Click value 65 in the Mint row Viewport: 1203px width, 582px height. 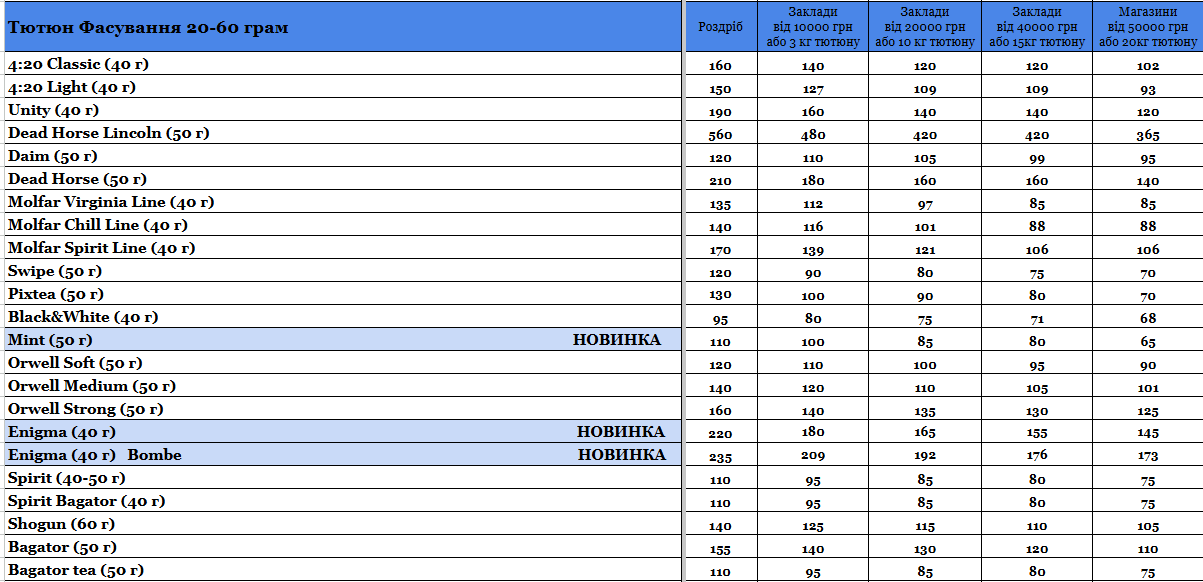pos(1148,342)
